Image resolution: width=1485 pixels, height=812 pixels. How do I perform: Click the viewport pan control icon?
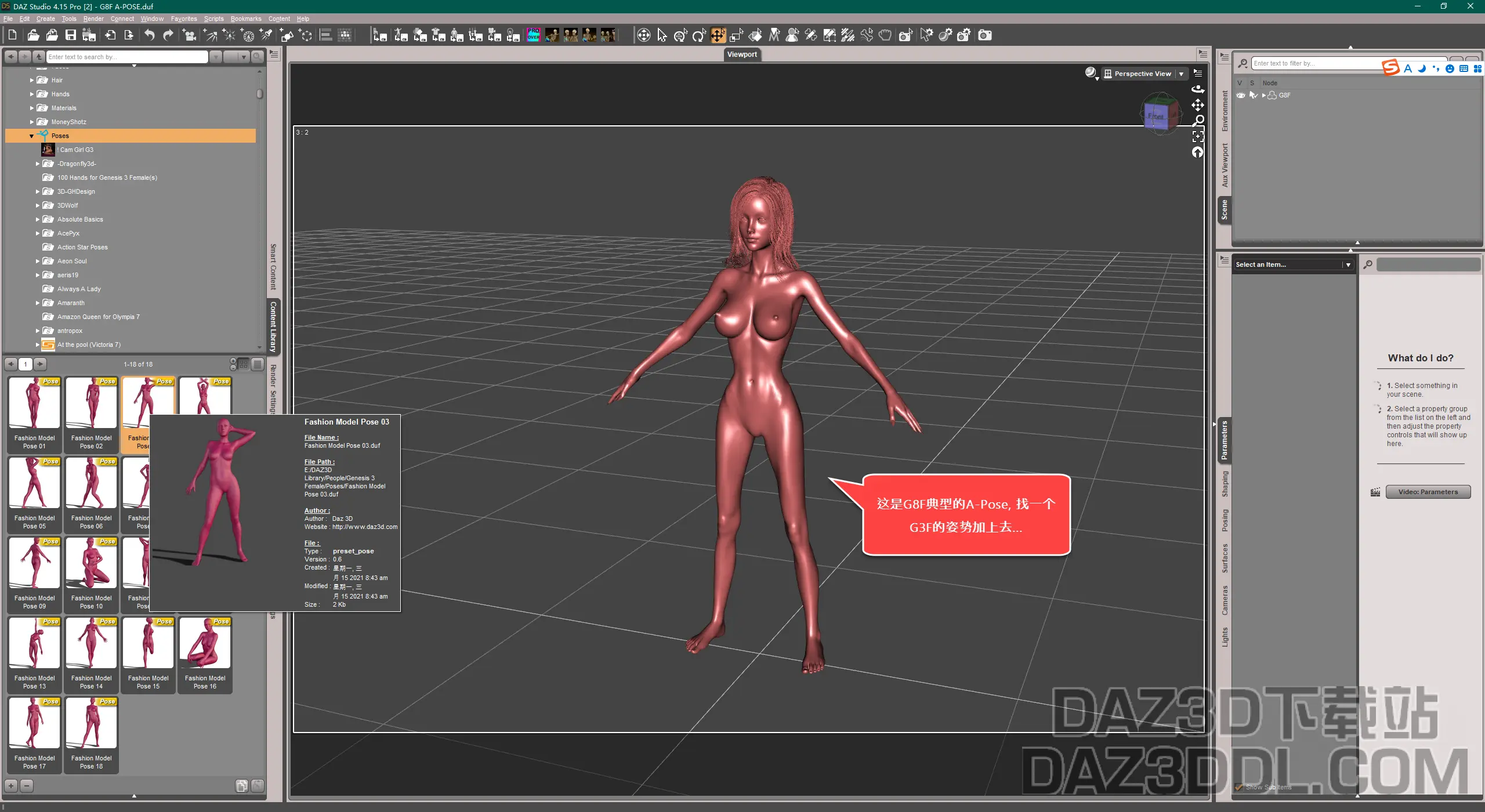(x=1198, y=105)
